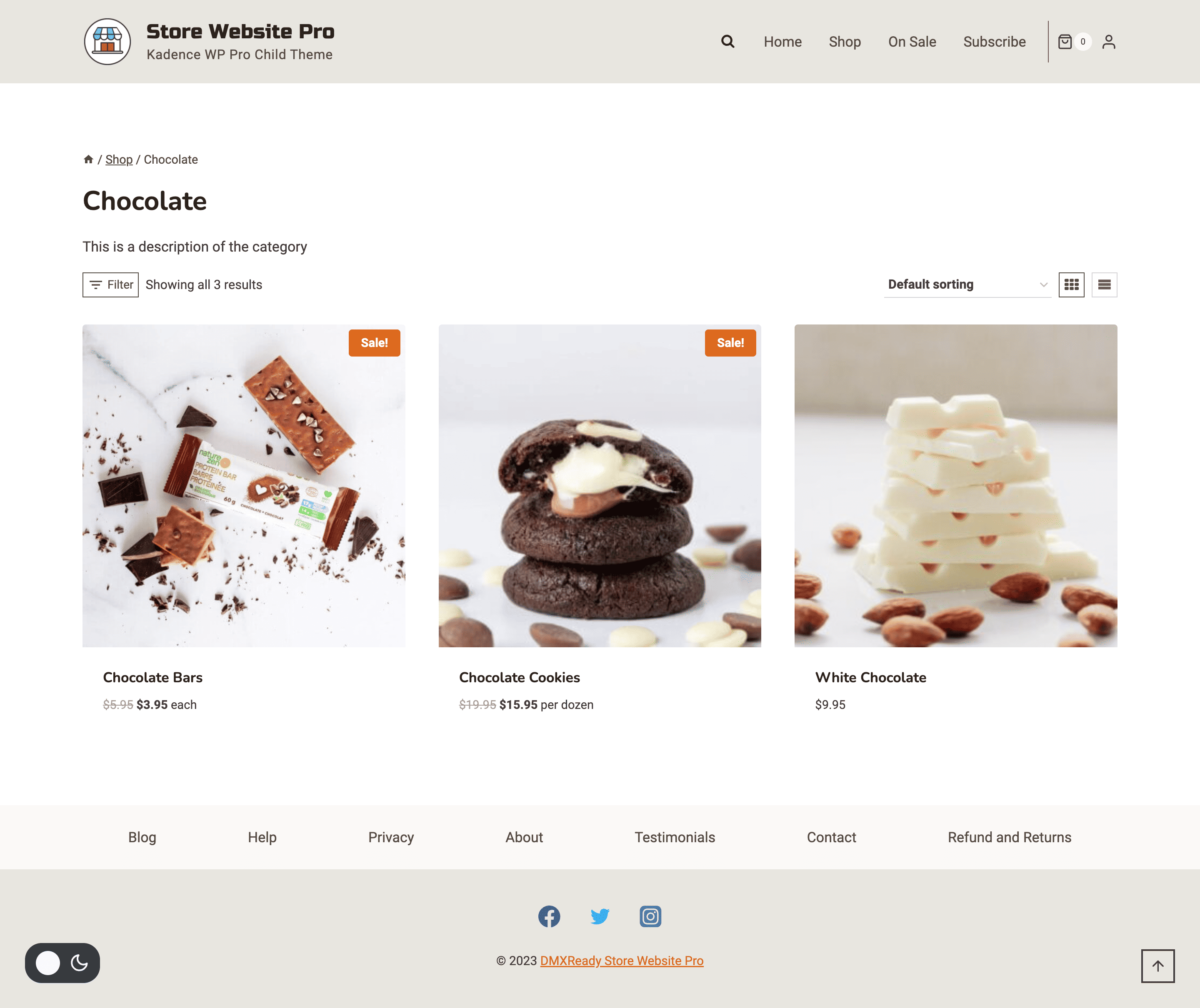This screenshot has width=1200, height=1008.
Task: Open Refund and Returns footer link
Action: pos(1009,837)
